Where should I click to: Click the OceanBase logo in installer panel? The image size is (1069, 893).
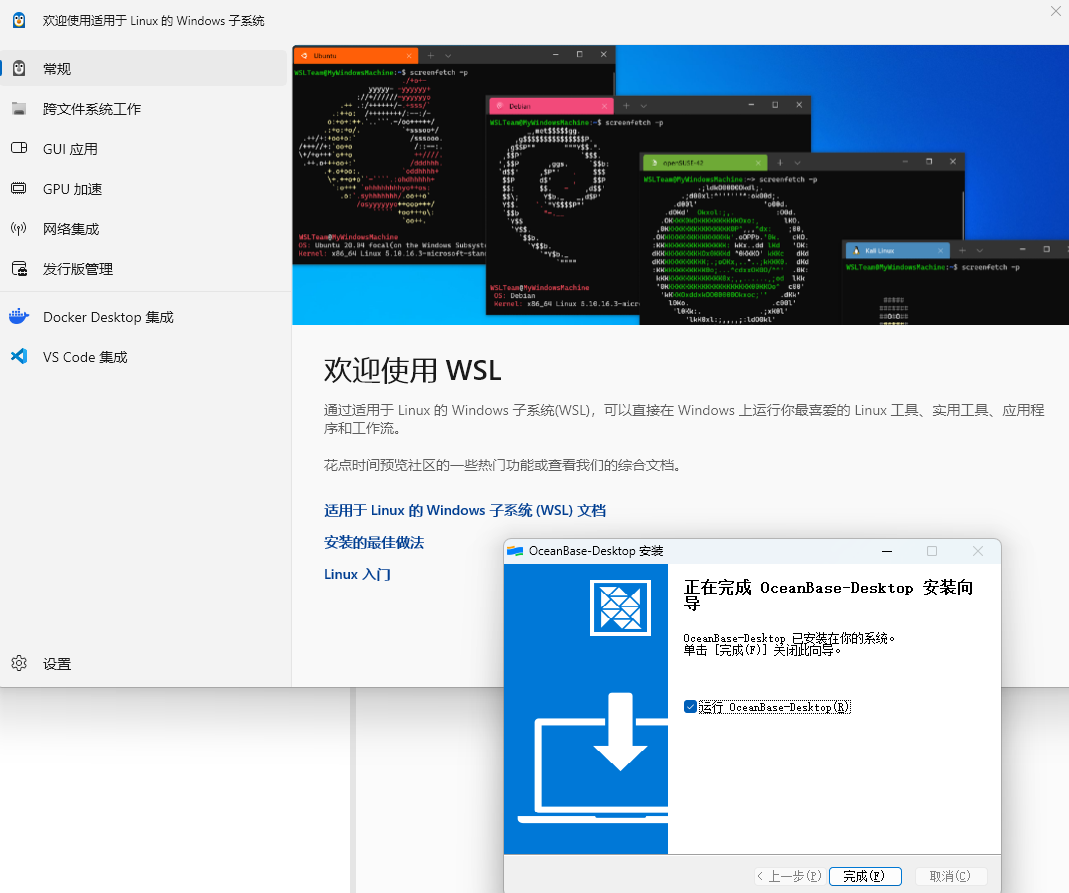pyautogui.click(x=620, y=607)
